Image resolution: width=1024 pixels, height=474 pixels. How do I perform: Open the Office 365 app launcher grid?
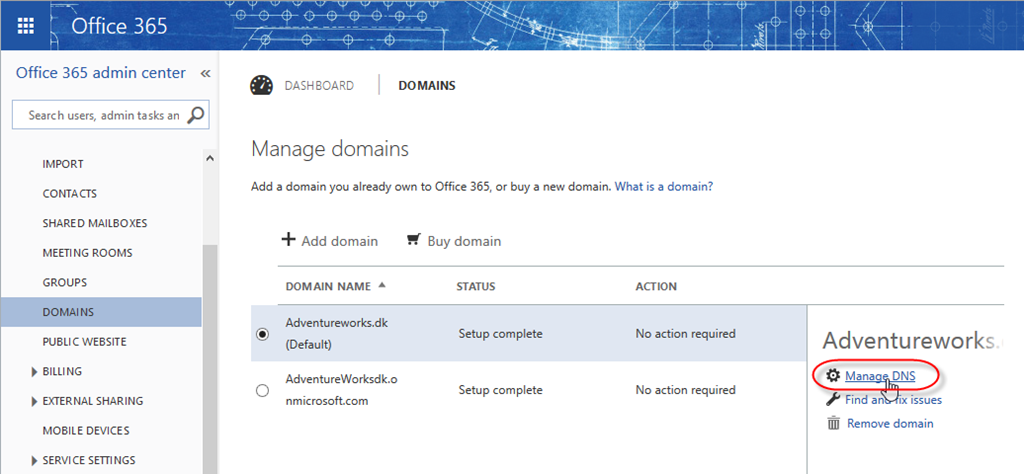coord(25,25)
